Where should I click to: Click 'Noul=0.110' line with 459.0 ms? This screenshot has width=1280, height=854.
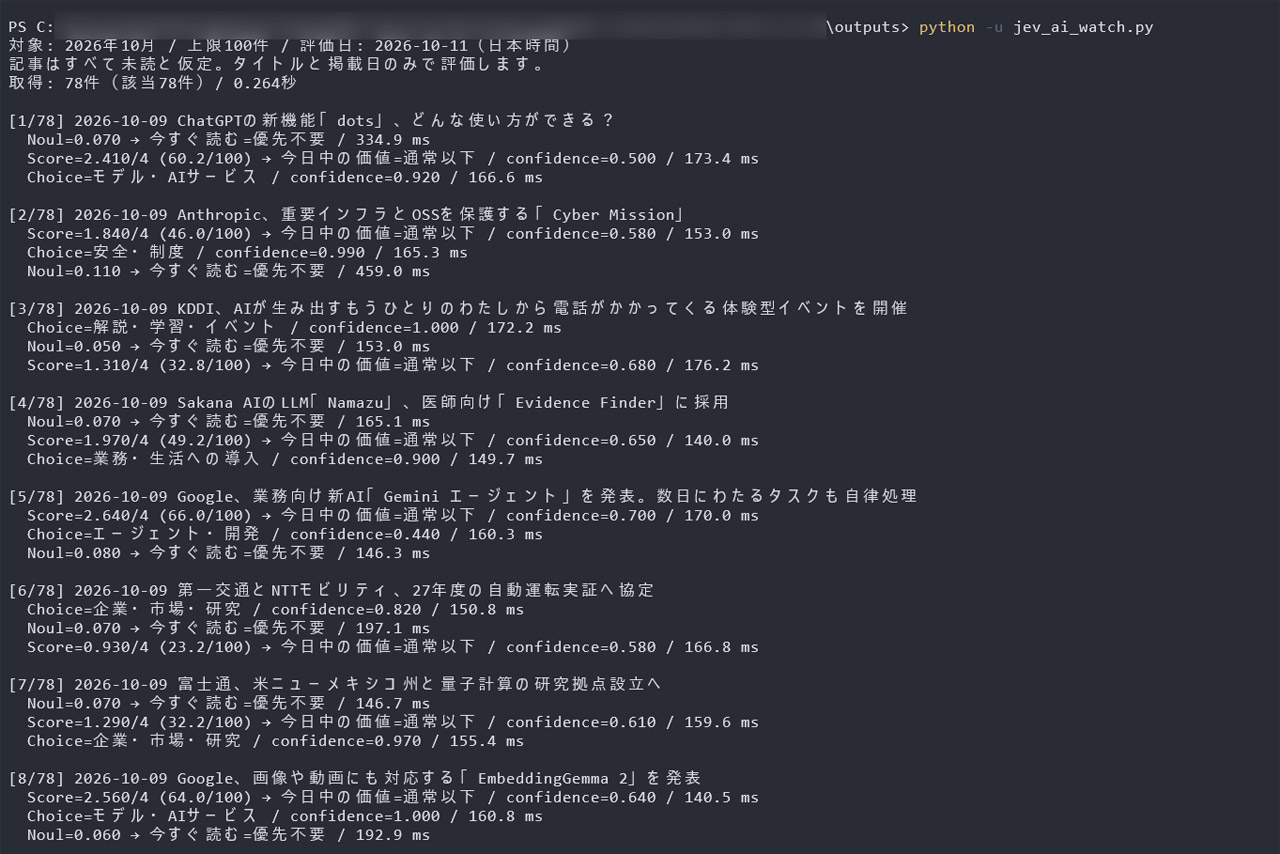point(228,271)
